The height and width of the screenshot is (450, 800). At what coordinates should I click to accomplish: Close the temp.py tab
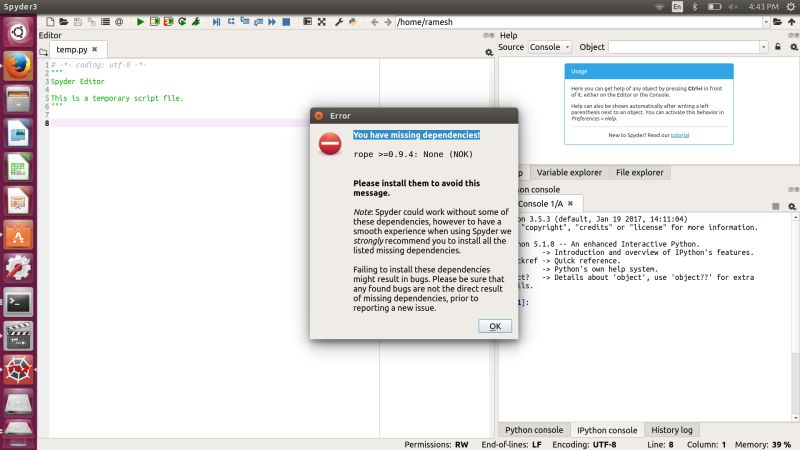pos(94,49)
